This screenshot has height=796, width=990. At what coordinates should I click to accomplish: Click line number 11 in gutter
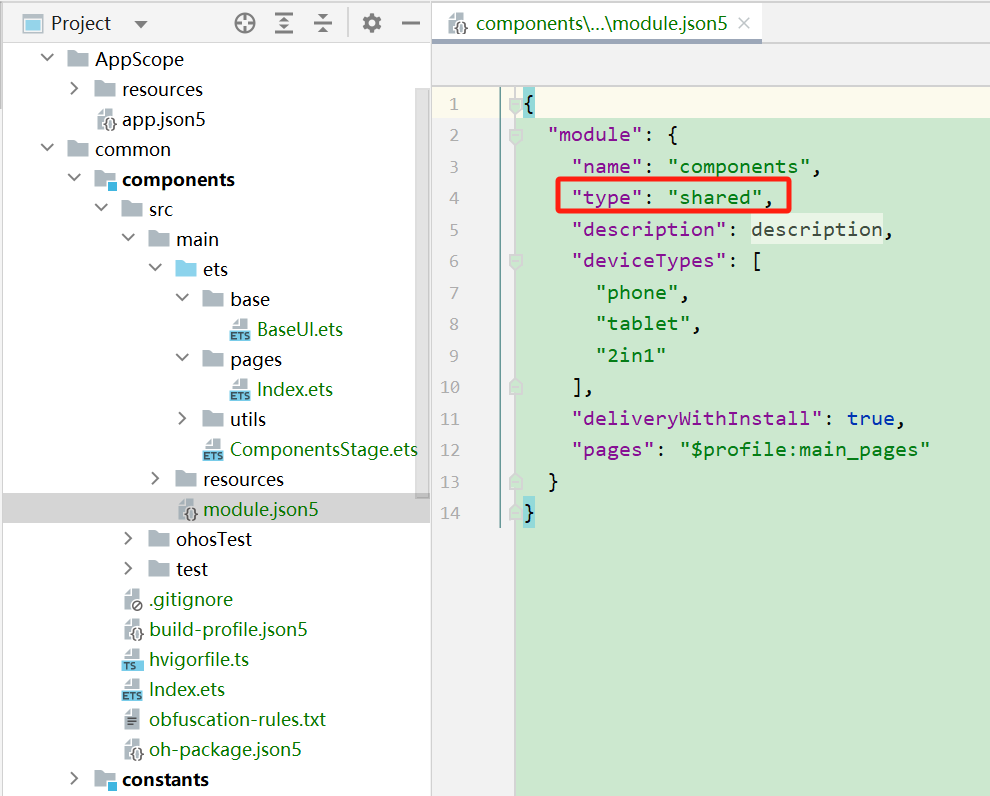pos(450,419)
